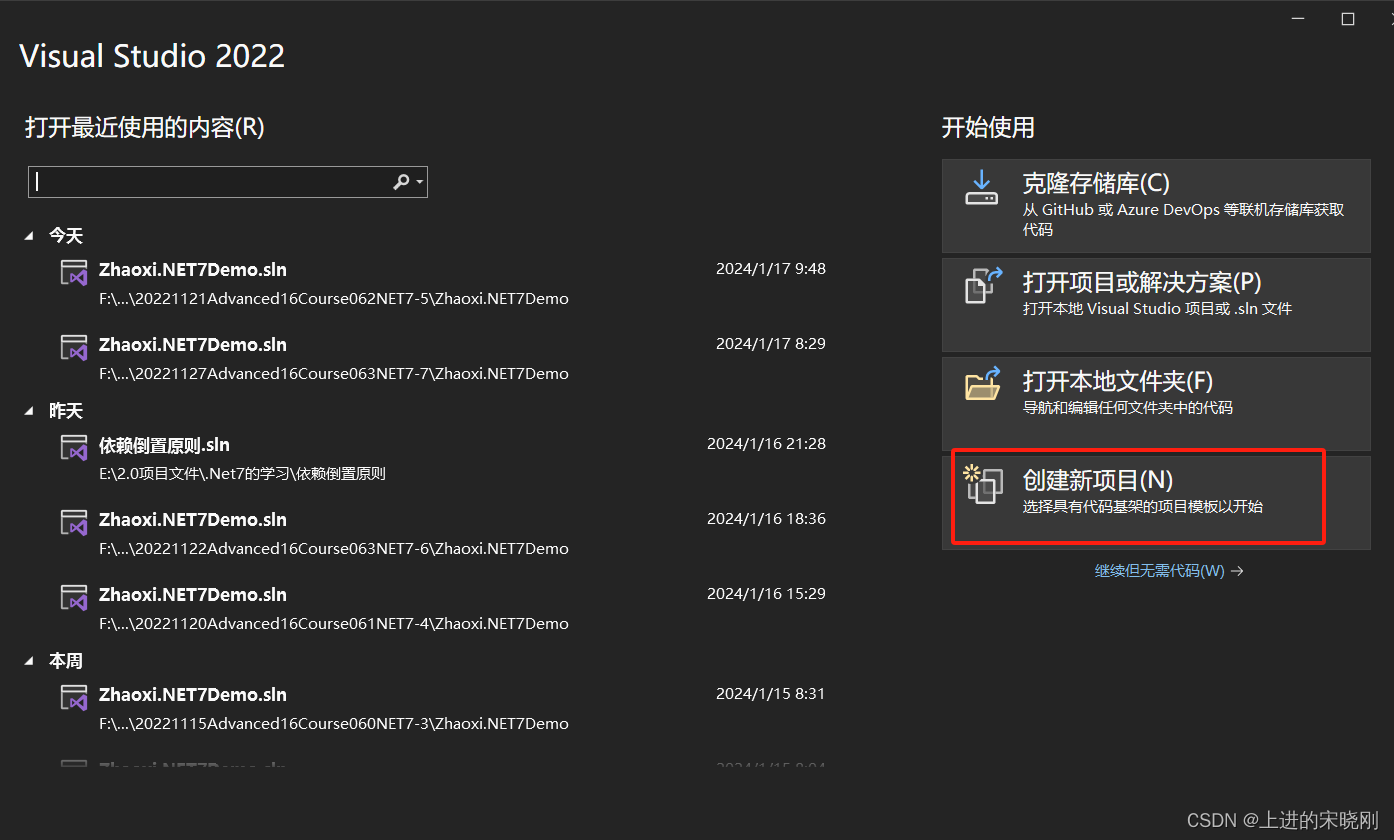Follow the 继续但无需代码(W) link
This screenshot has height=840, width=1394.
pos(1169,571)
